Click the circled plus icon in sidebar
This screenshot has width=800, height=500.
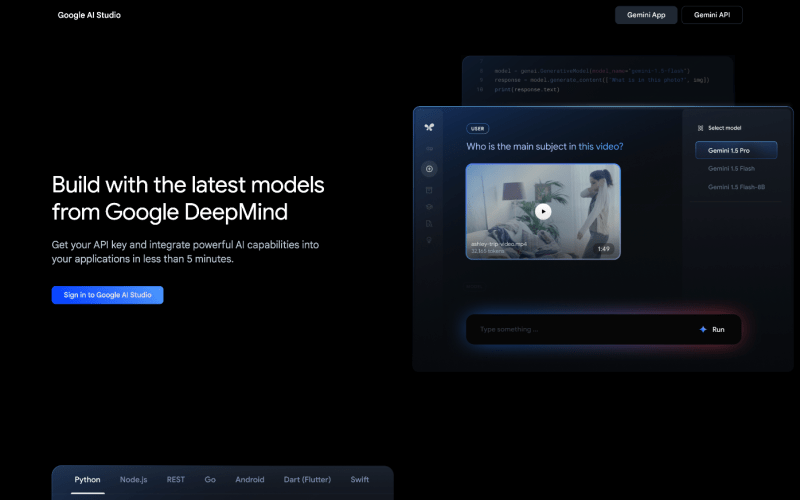[429, 169]
